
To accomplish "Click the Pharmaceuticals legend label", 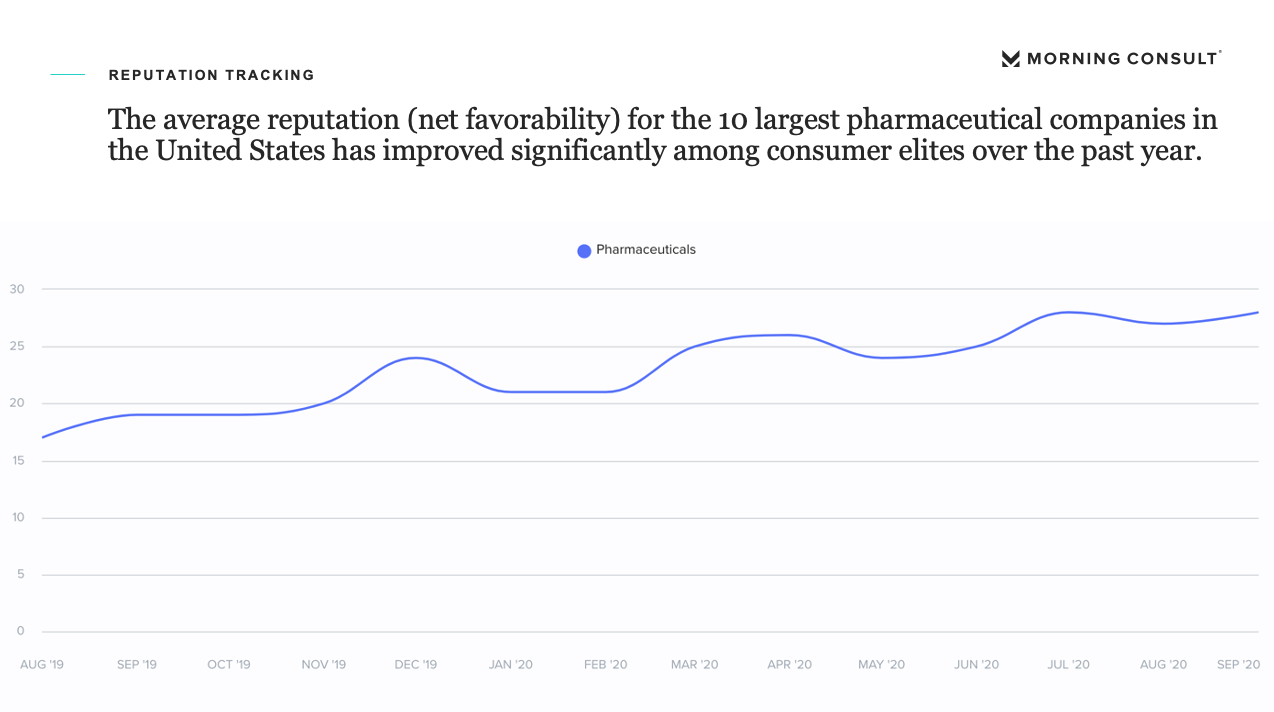I will coord(645,250).
